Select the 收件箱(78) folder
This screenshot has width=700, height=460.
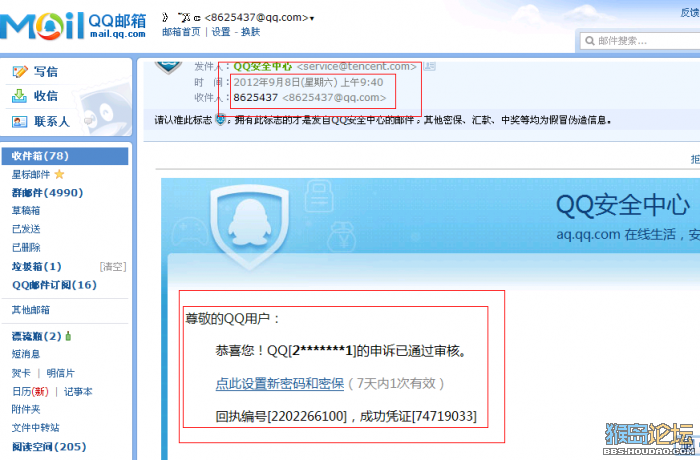coord(65,156)
